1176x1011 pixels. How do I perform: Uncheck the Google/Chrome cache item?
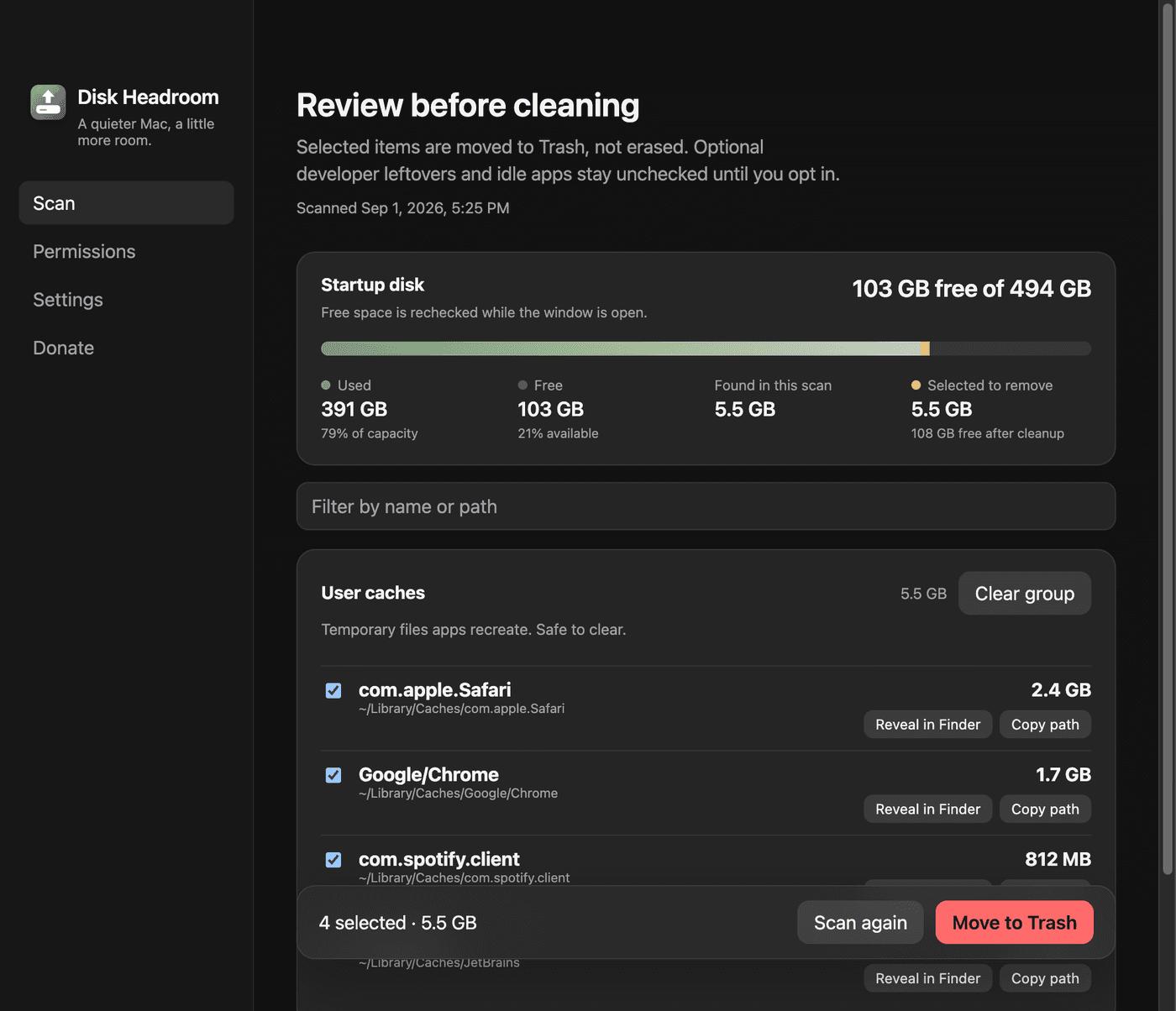333,775
